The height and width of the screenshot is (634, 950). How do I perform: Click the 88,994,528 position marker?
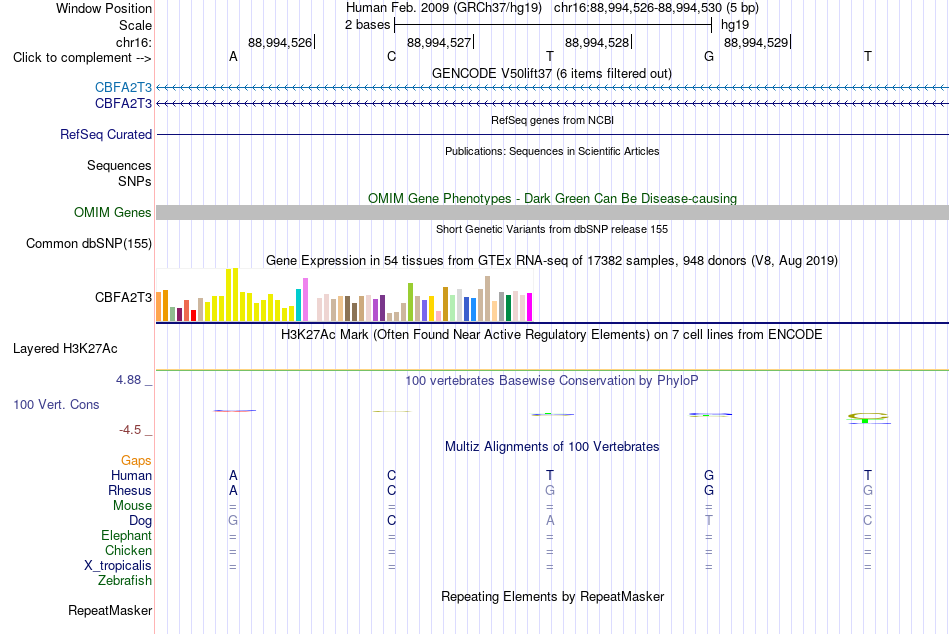click(x=597, y=42)
